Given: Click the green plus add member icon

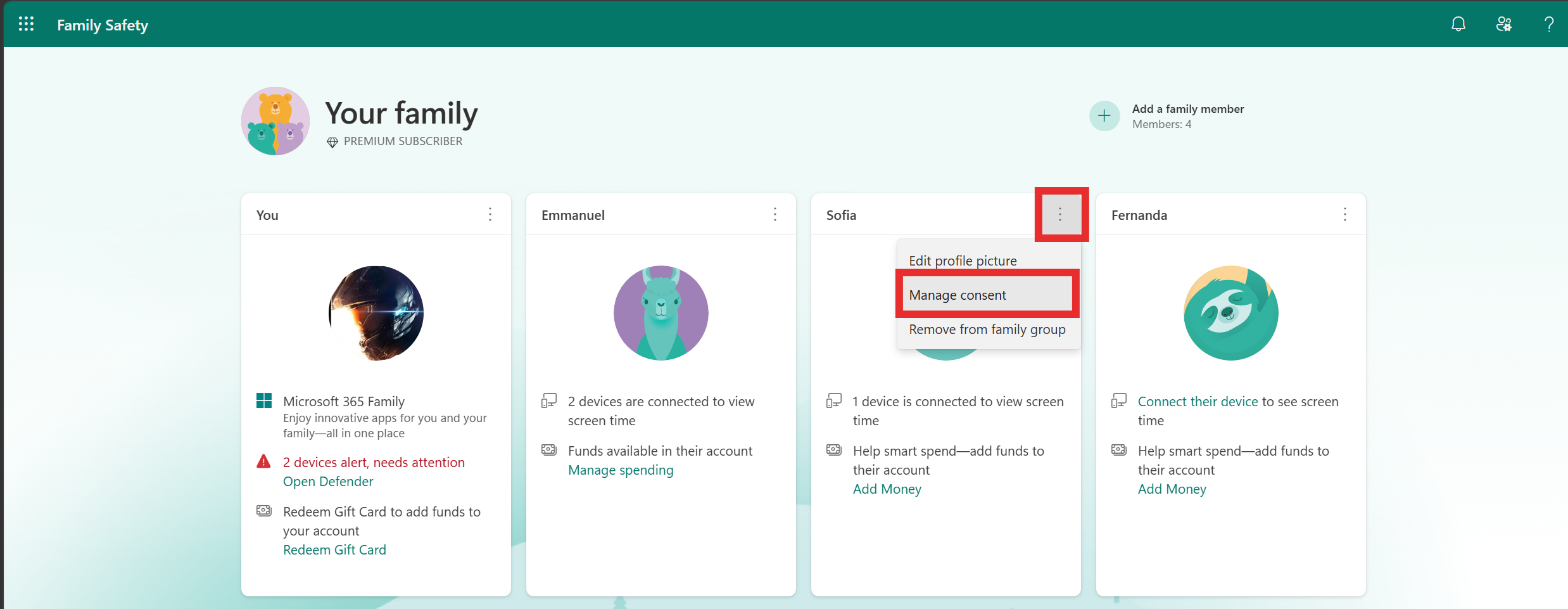Looking at the screenshot, I should pyautogui.click(x=1104, y=116).
